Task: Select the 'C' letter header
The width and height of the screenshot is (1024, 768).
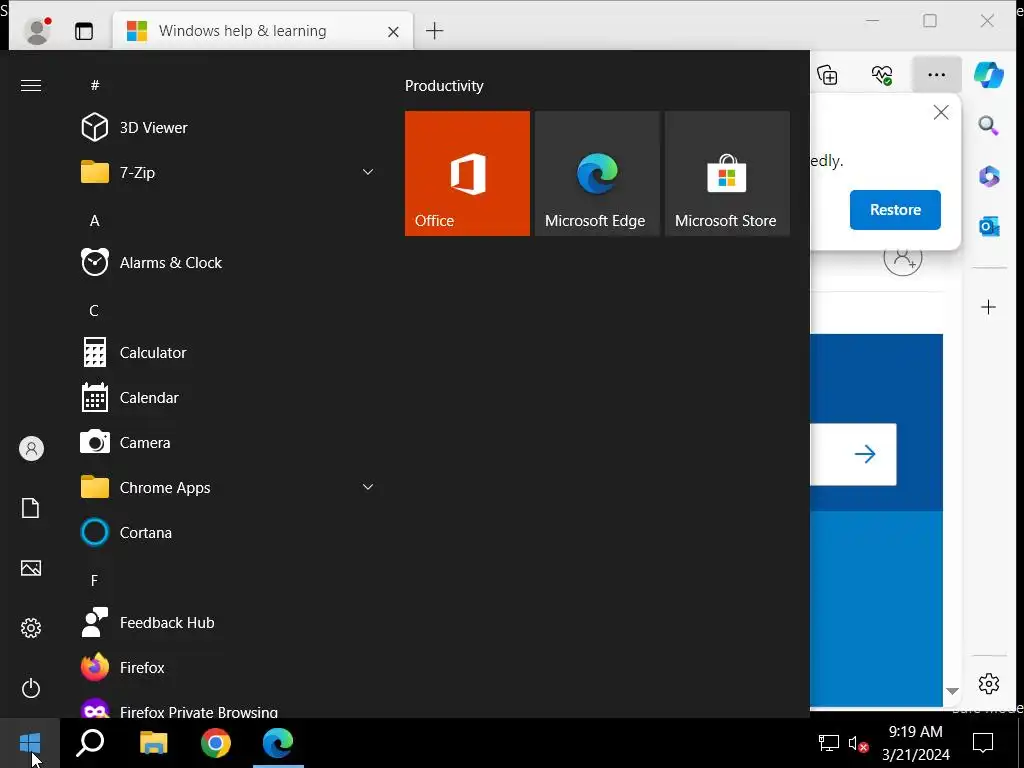Action: [x=94, y=311]
